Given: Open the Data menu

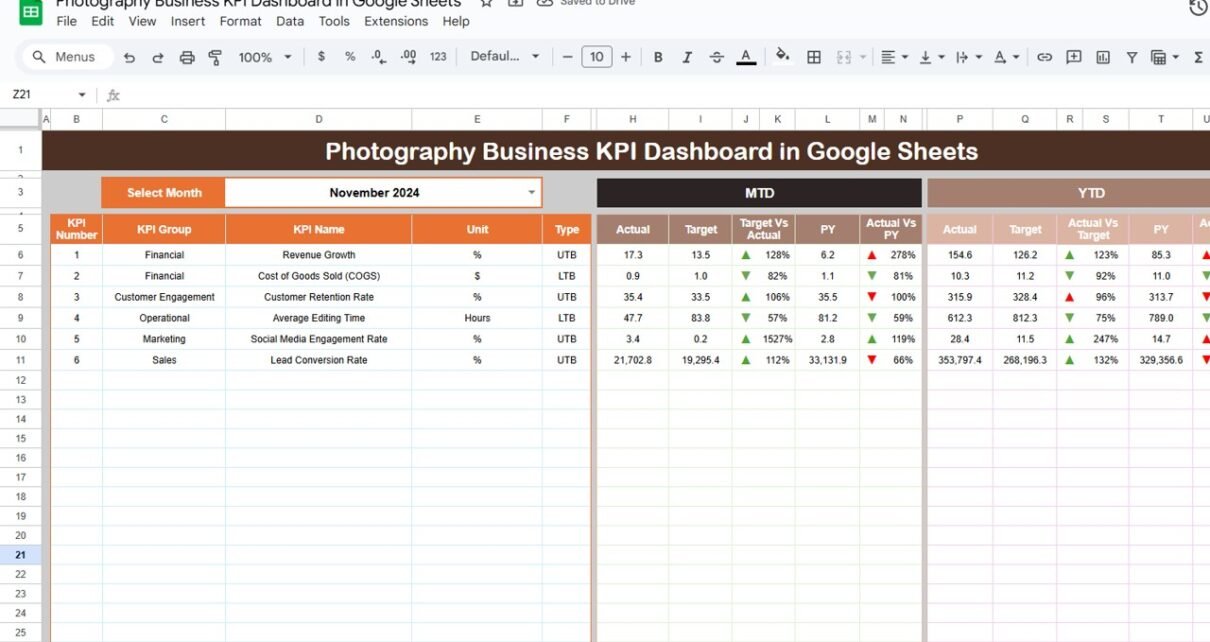Looking at the screenshot, I should [290, 21].
